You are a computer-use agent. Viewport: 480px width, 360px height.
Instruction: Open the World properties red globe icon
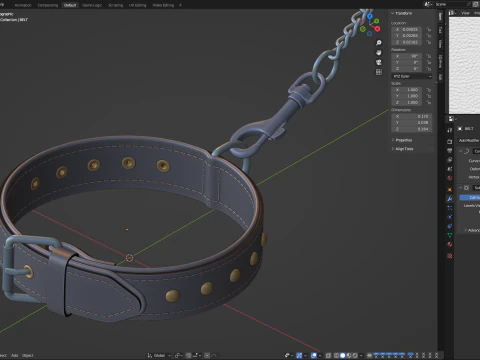(x=450, y=178)
